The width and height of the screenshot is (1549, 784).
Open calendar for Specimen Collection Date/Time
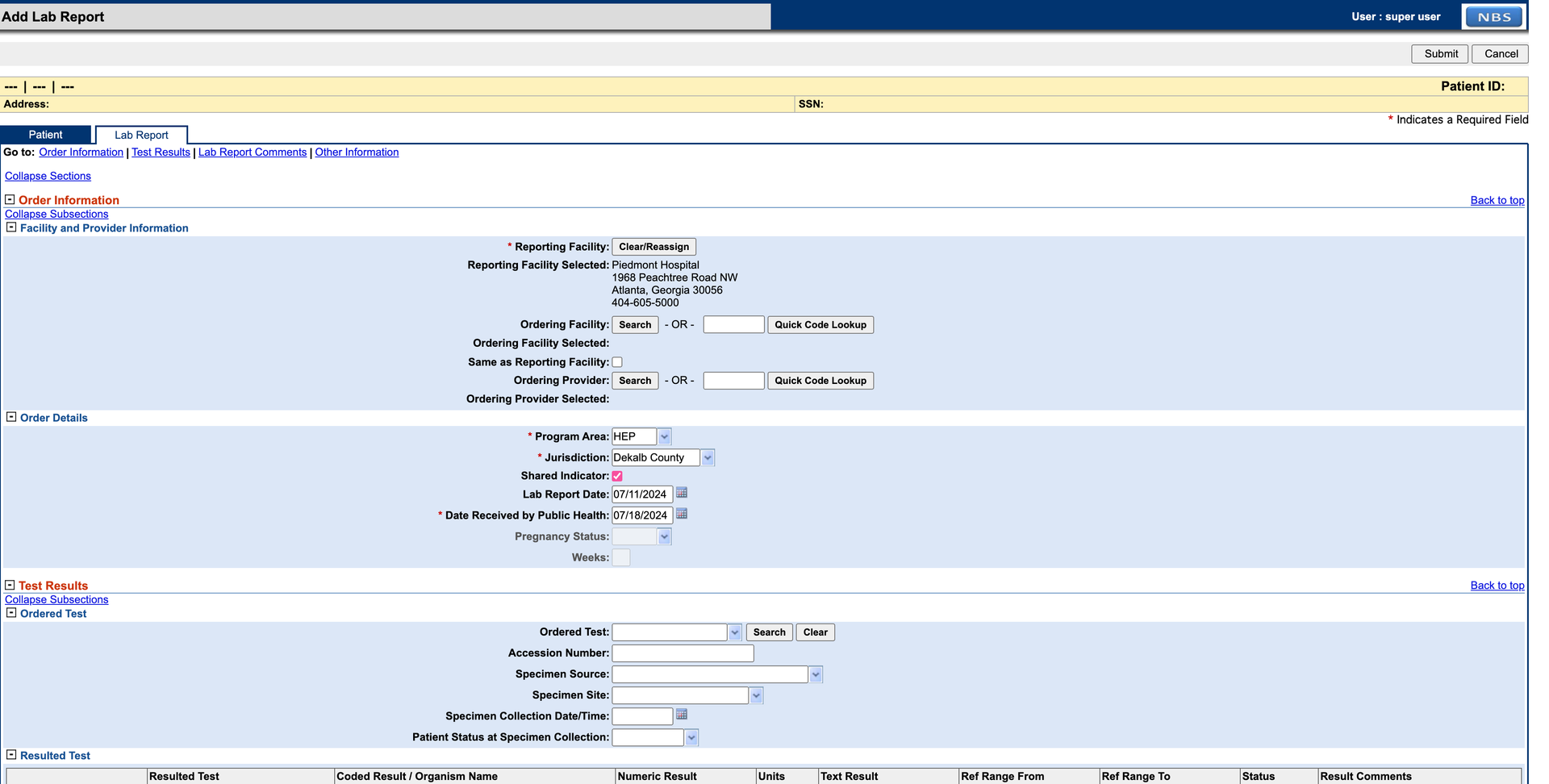[x=682, y=715]
